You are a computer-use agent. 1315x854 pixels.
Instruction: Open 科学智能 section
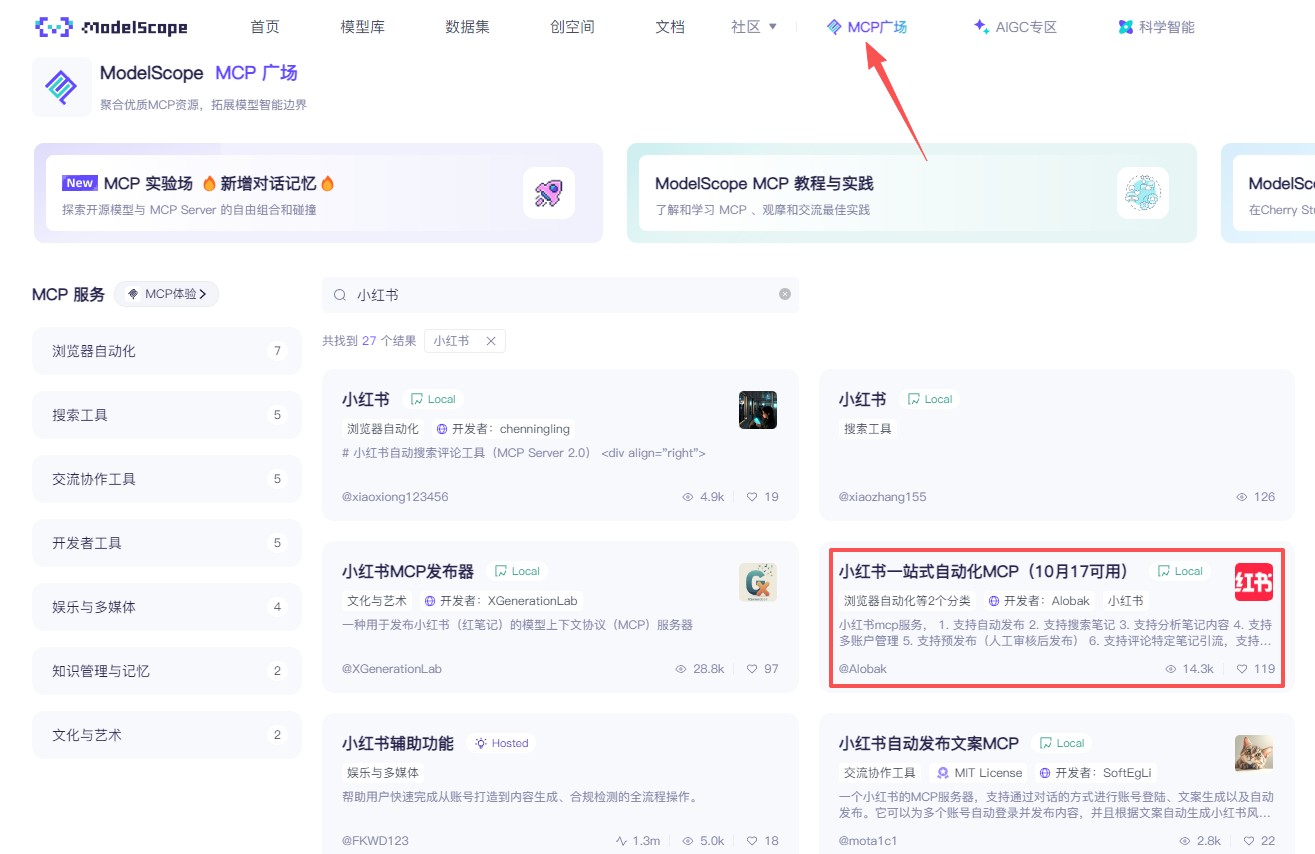pyautogui.click(x=1156, y=27)
